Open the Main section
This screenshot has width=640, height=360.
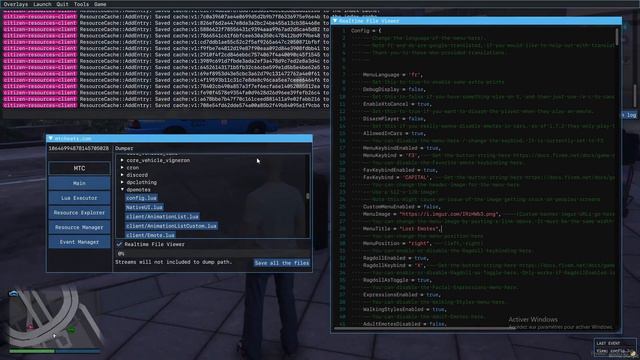pos(79,183)
